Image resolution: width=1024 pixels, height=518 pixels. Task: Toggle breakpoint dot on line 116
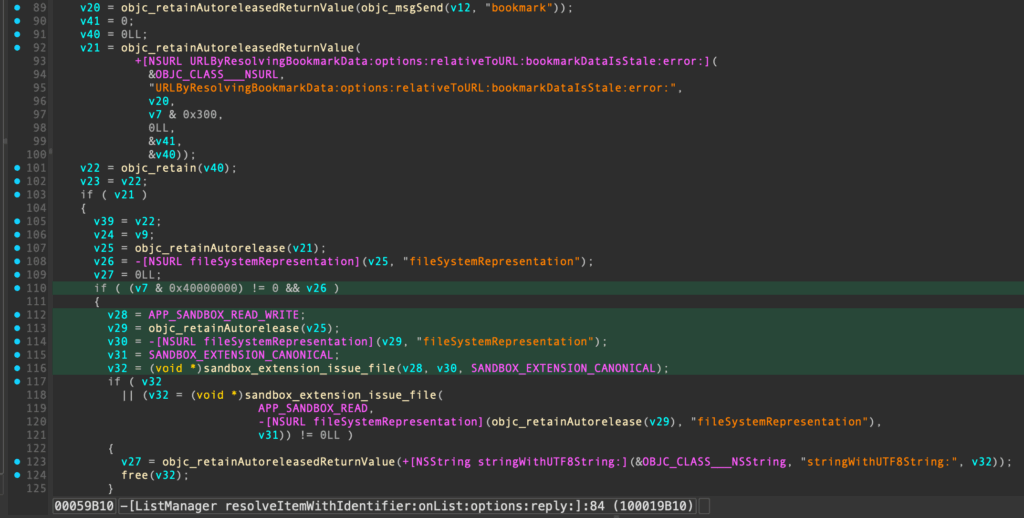click(18, 368)
